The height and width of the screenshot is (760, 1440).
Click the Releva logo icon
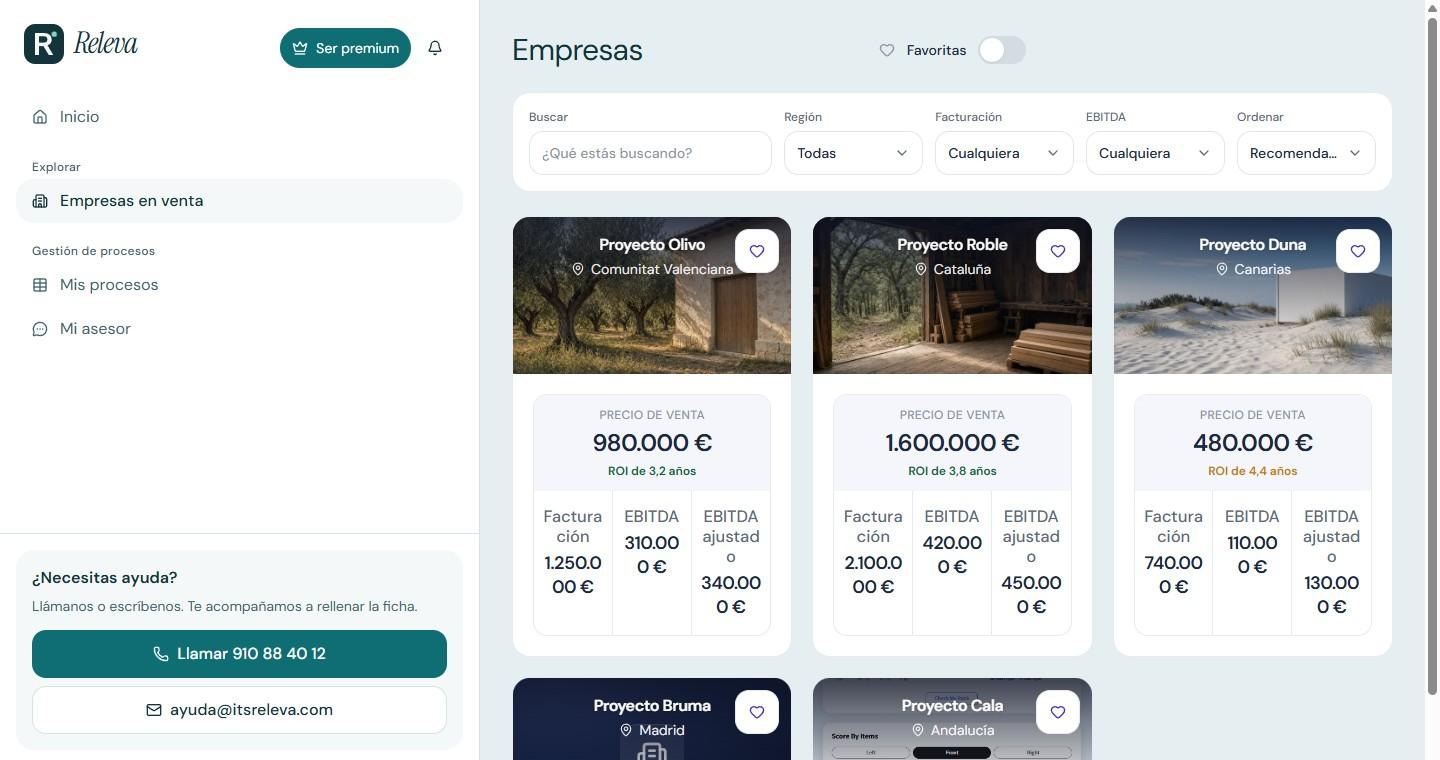[x=44, y=44]
